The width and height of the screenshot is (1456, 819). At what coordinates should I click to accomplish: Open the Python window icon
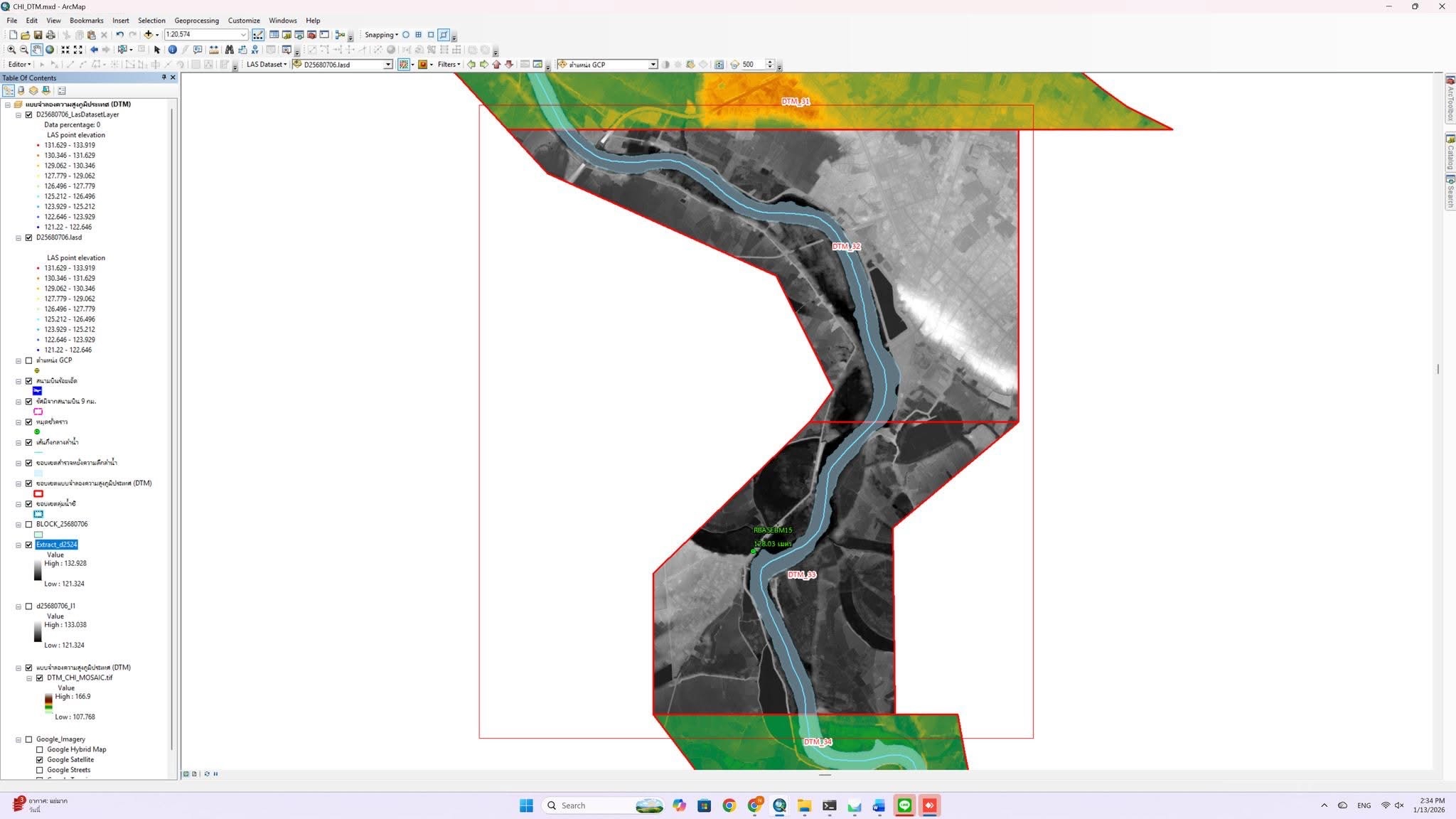coord(324,34)
